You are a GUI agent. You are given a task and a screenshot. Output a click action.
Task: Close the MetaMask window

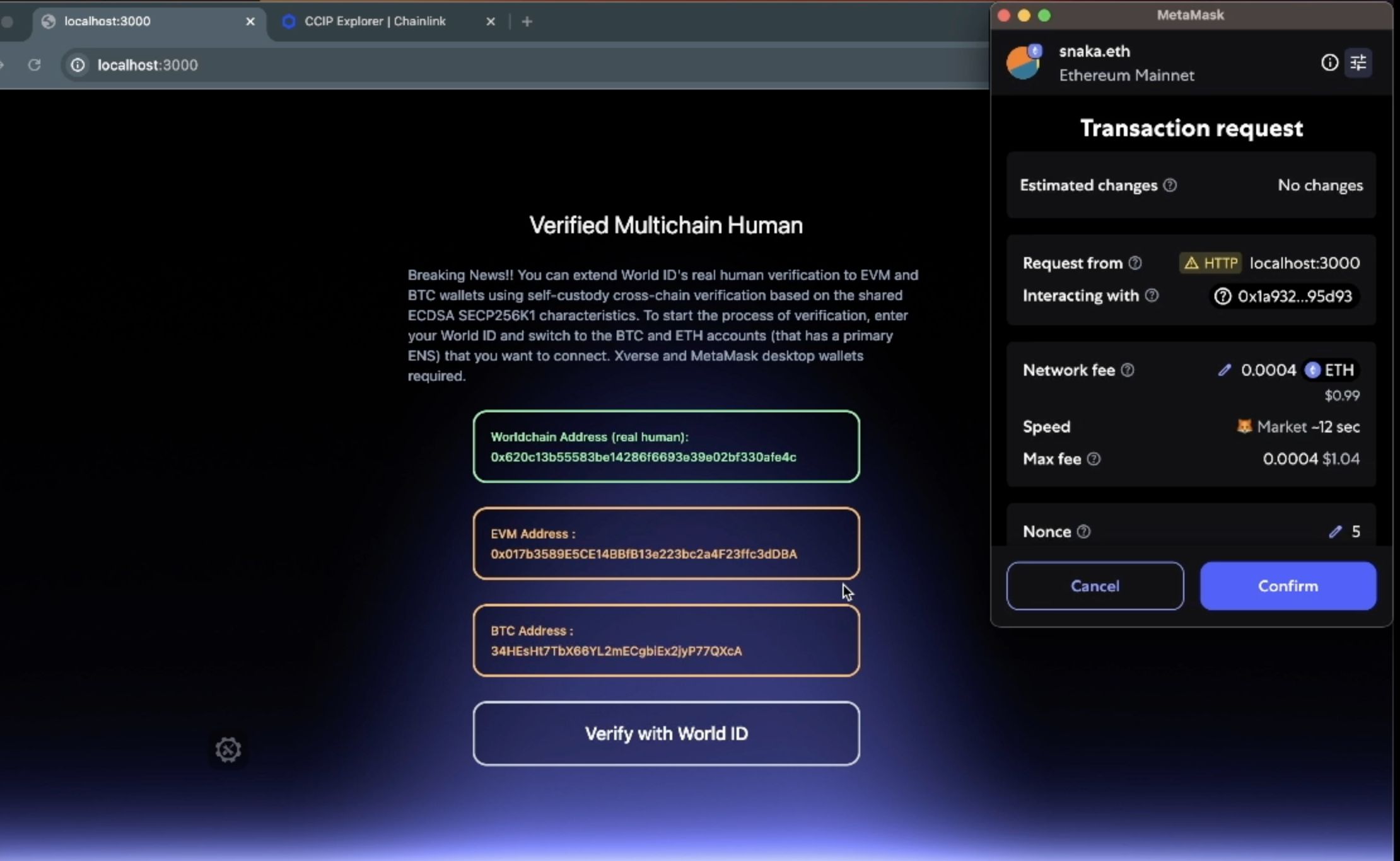pos(1004,15)
